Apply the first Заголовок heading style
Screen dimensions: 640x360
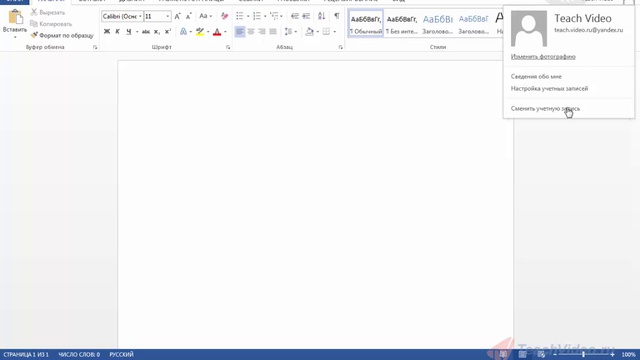438,24
